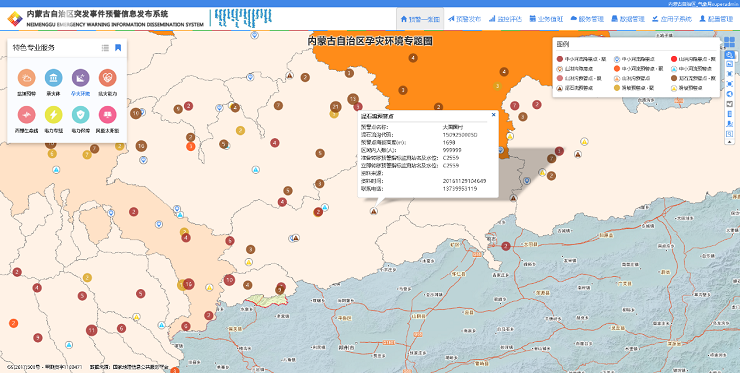Collapse the map toolbar with up arrow

tap(730, 142)
